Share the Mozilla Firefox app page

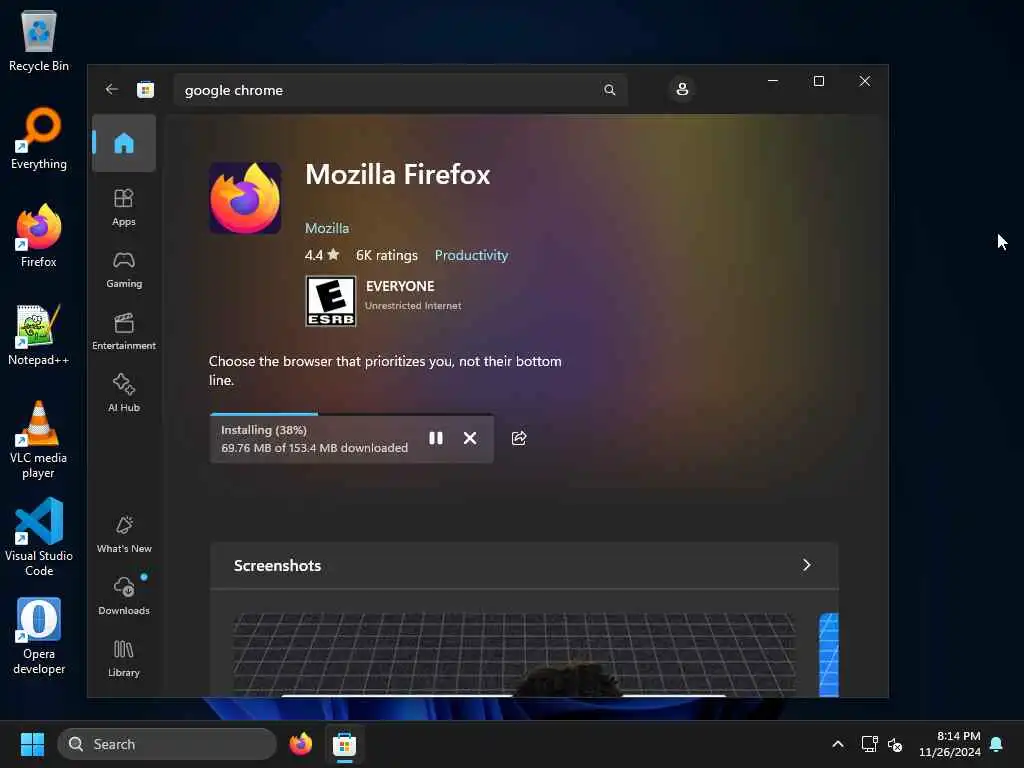click(x=519, y=438)
